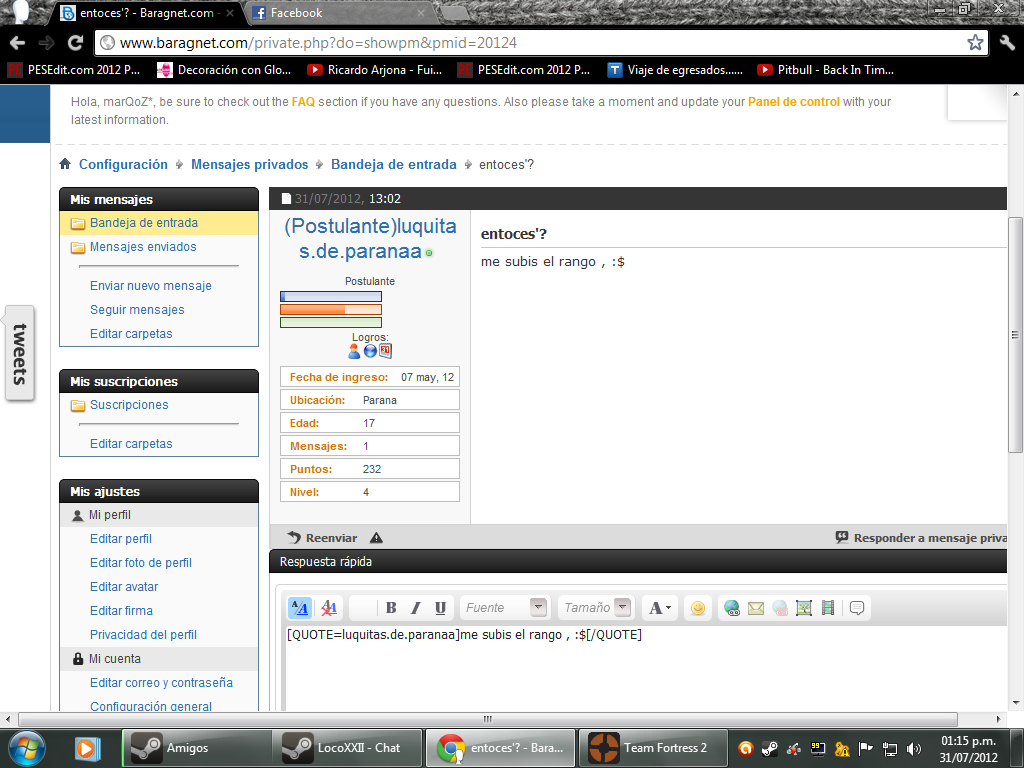Open the Windows Start menu

pos(26,748)
